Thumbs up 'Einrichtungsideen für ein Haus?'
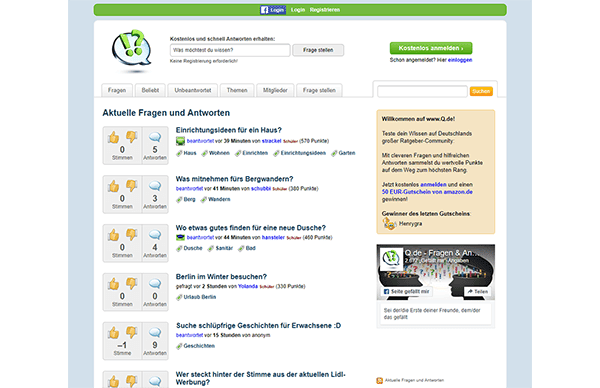Viewport: 600px width, 388px height. [114, 137]
